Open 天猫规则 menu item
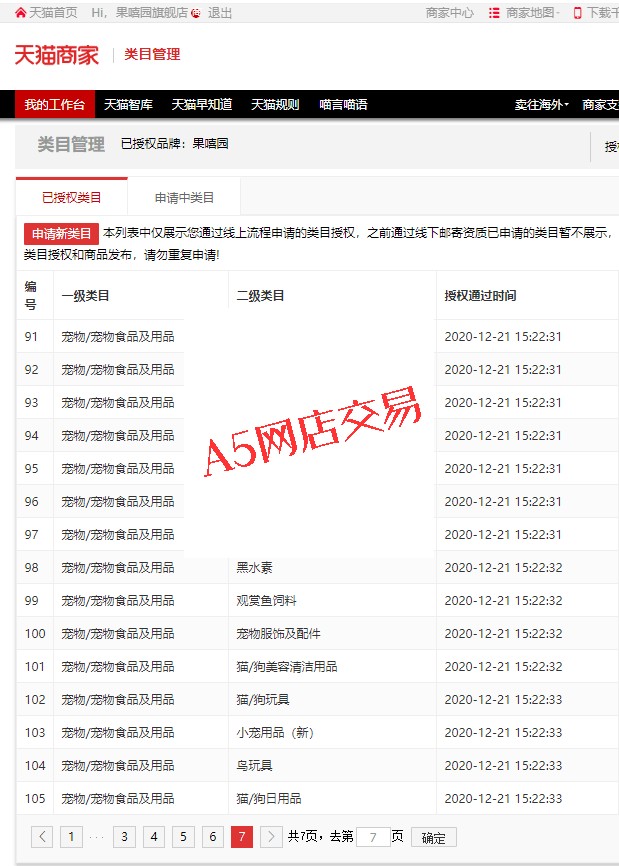619x866 pixels. click(275, 104)
